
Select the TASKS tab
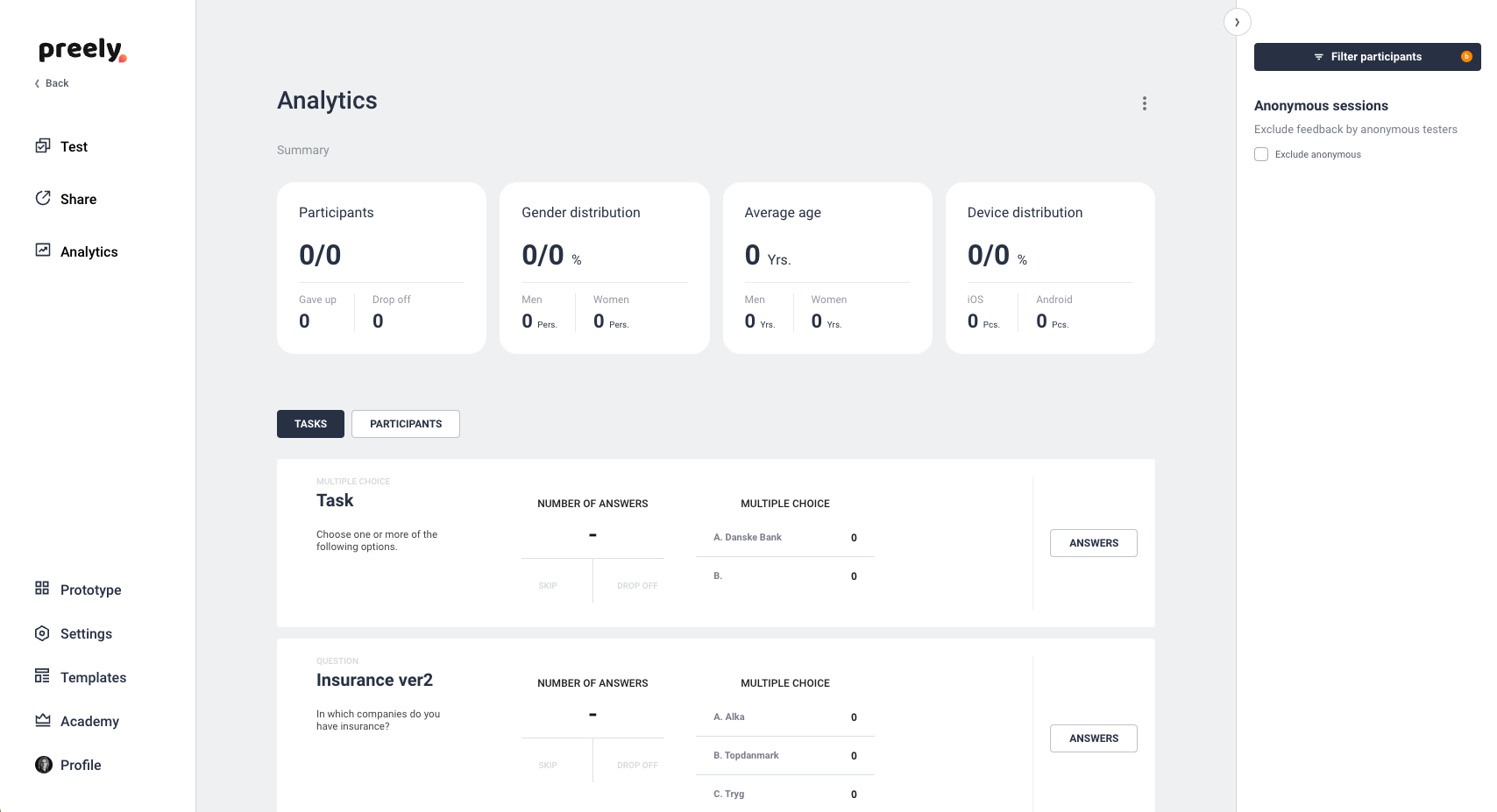310,424
